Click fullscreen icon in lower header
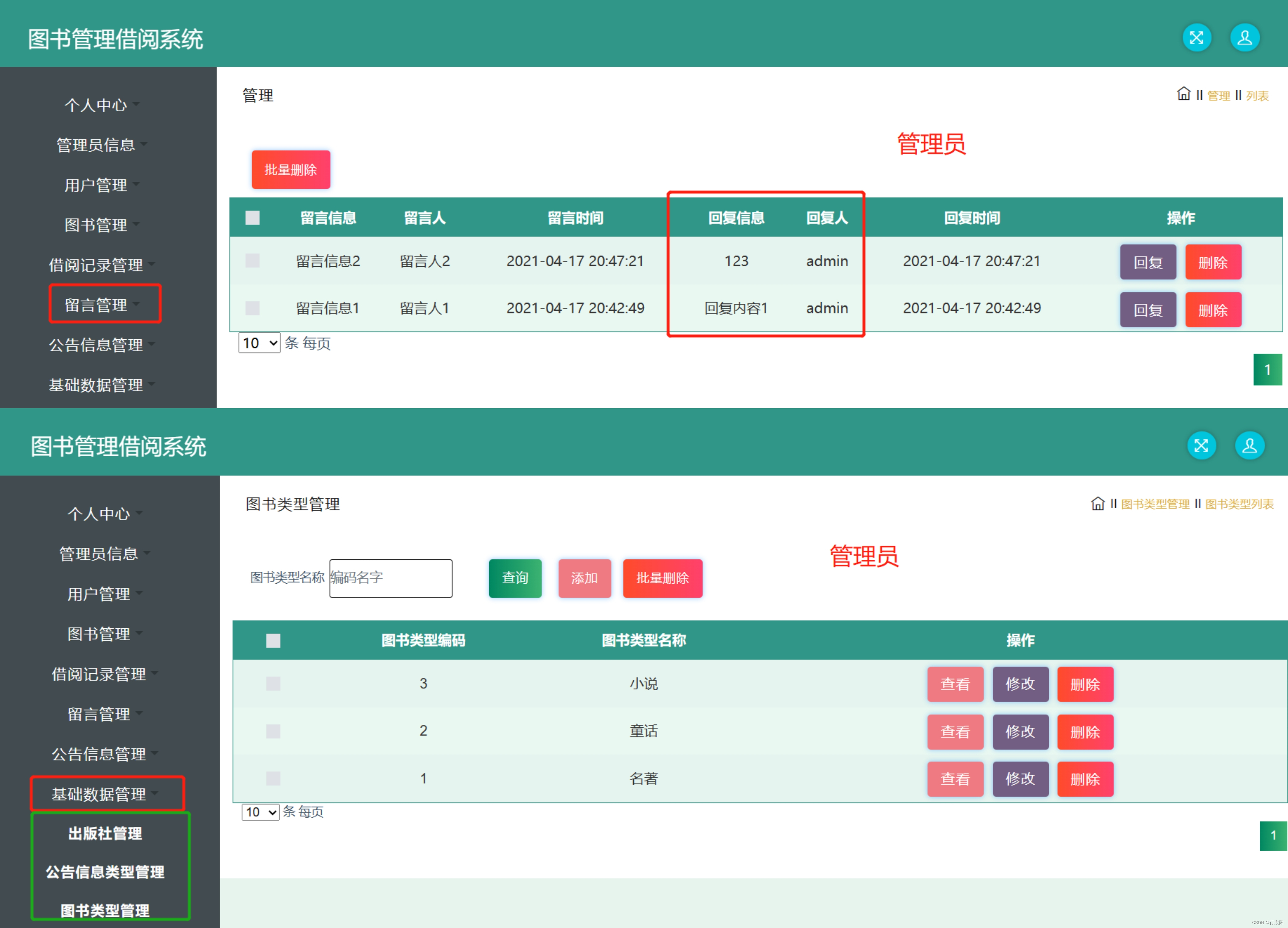 point(1201,445)
